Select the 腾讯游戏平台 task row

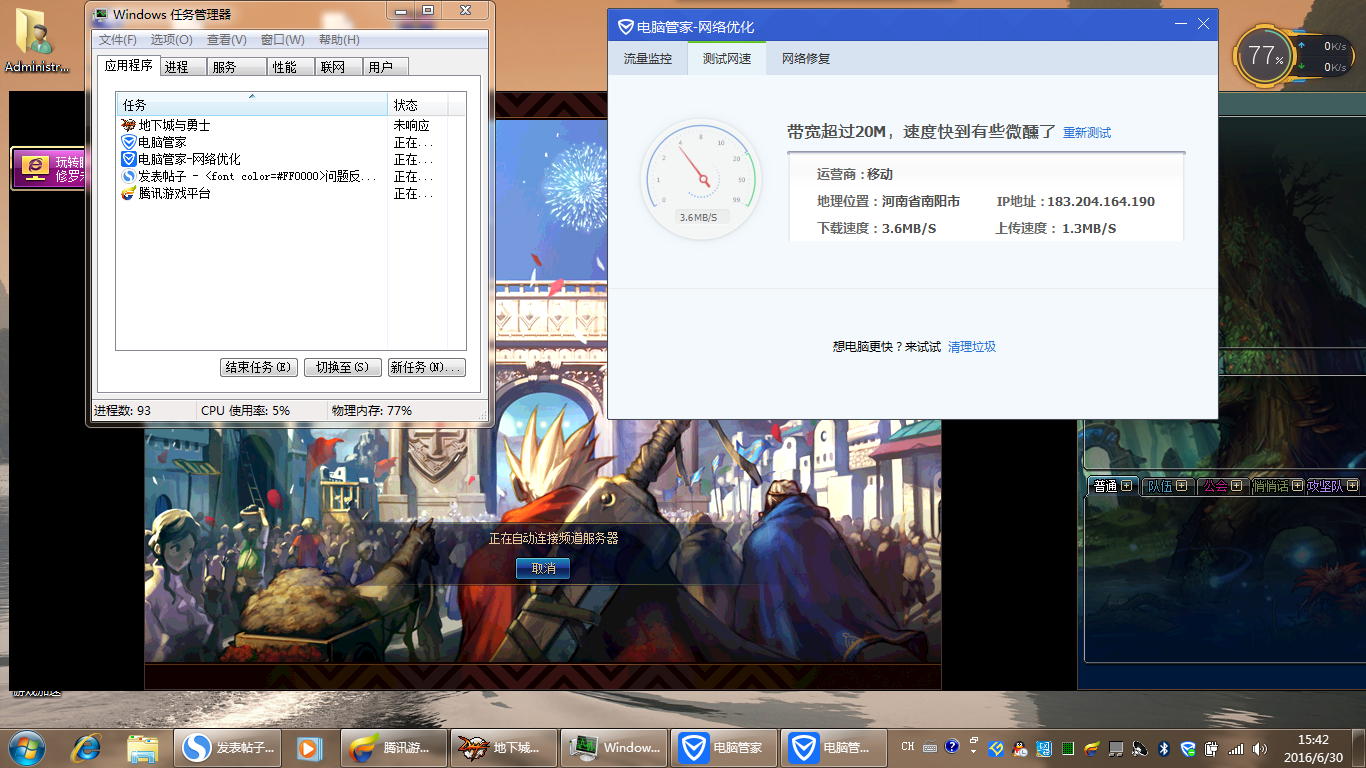point(291,193)
